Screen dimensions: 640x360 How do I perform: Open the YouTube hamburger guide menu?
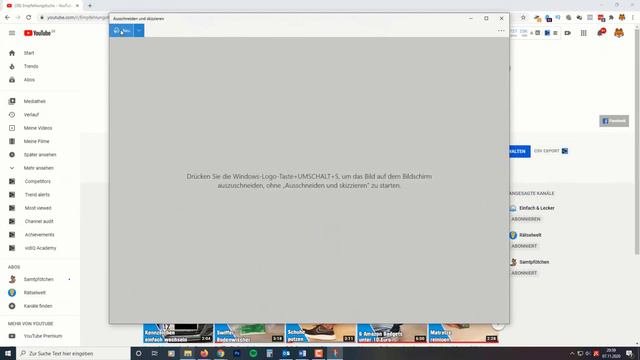12,33
